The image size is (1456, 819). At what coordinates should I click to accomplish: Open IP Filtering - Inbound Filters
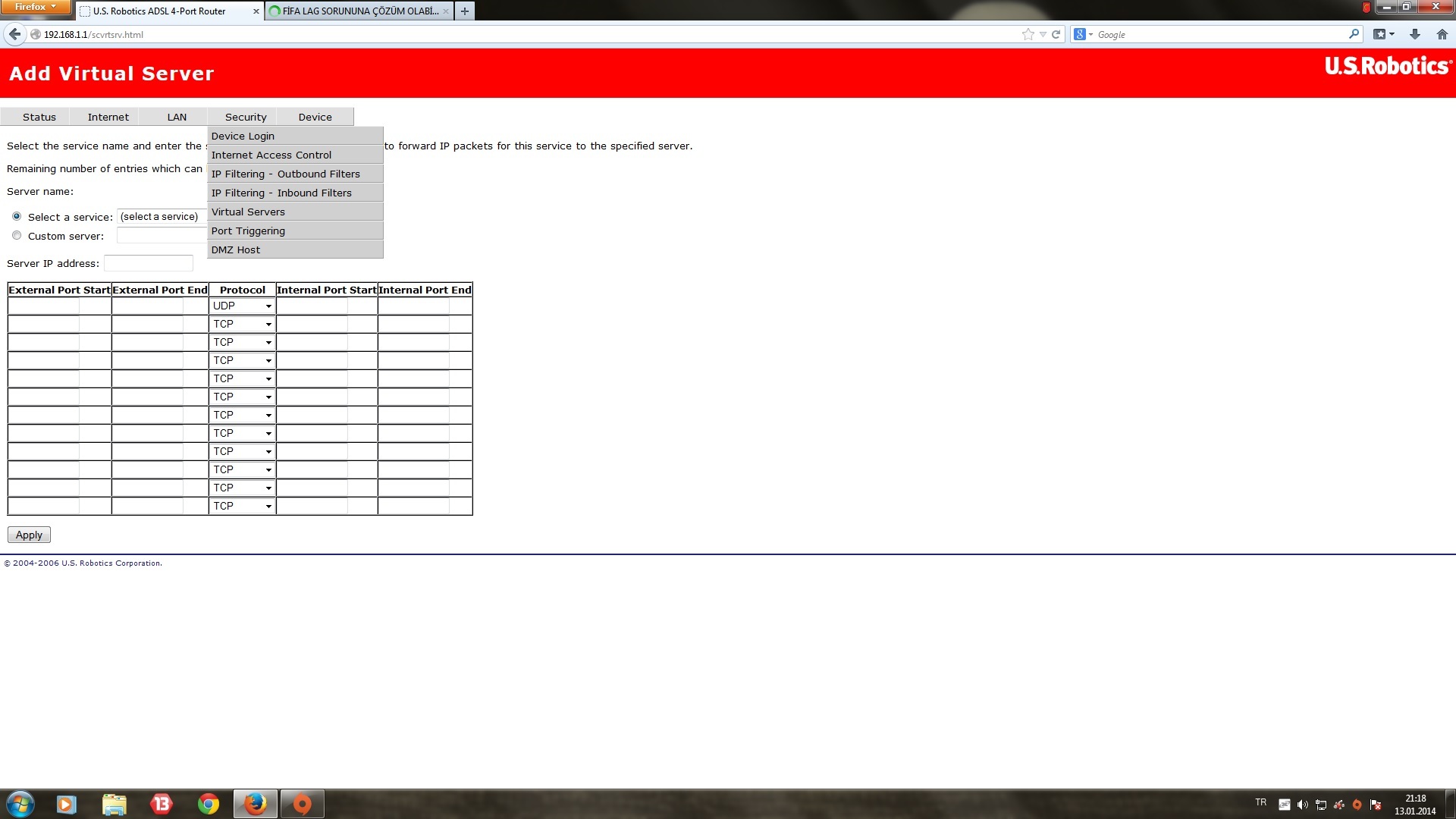295,193
